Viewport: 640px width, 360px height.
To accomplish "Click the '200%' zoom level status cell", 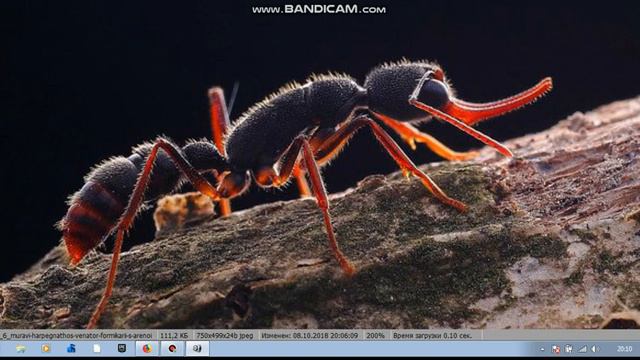I will click(x=376, y=336).
